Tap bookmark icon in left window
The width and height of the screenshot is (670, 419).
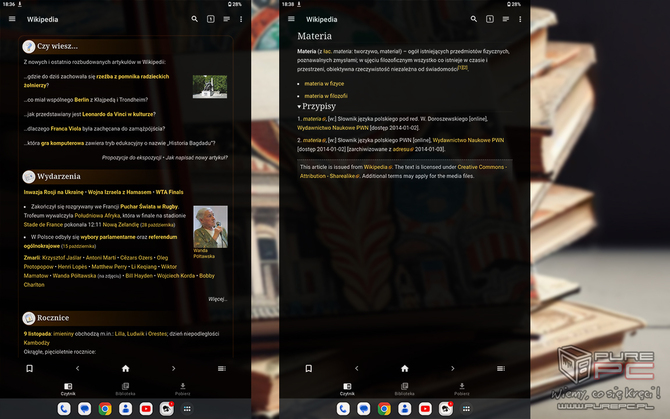(x=29, y=368)
